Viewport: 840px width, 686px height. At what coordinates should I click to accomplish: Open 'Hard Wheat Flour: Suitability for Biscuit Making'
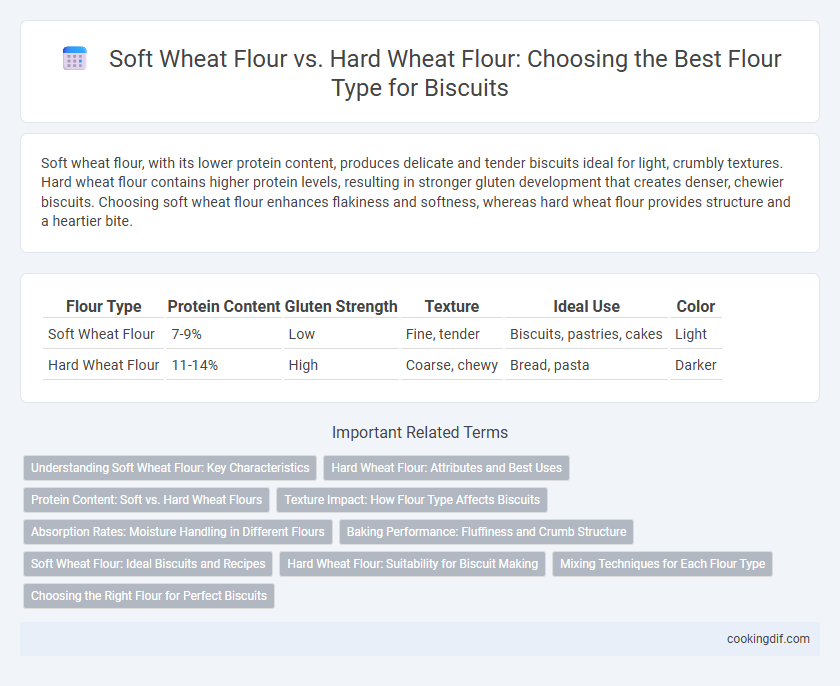(412, 564)
